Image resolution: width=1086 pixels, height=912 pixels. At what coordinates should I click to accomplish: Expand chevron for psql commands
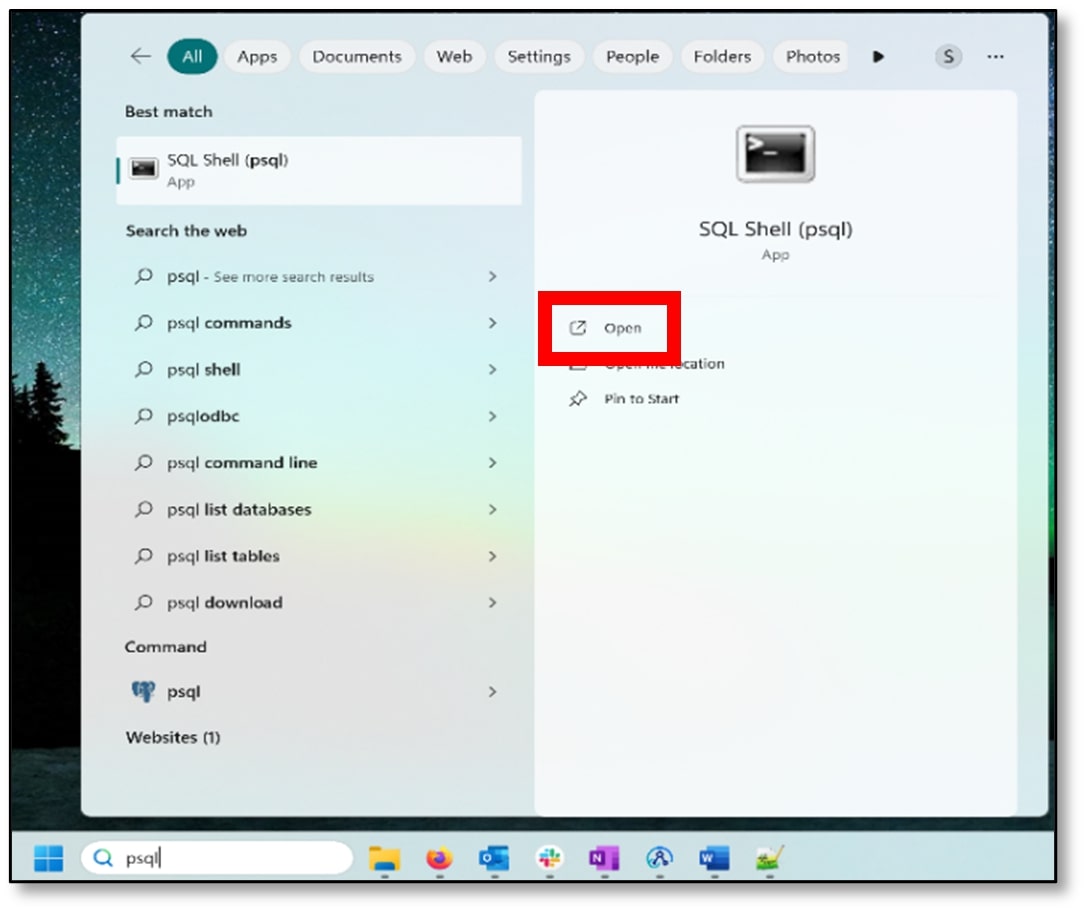[x=492, y=323]
